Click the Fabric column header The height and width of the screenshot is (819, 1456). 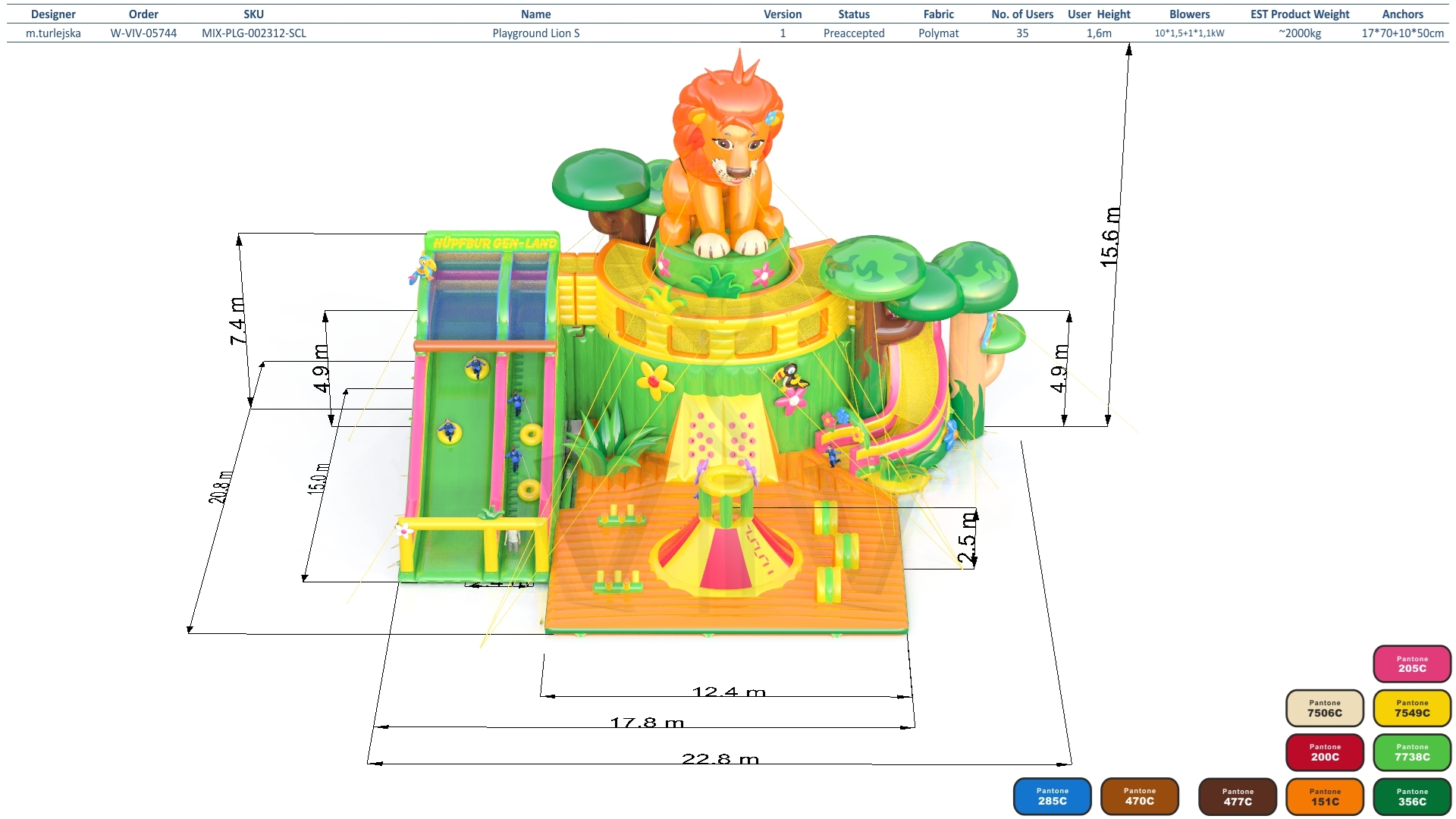tap(939, 14)
